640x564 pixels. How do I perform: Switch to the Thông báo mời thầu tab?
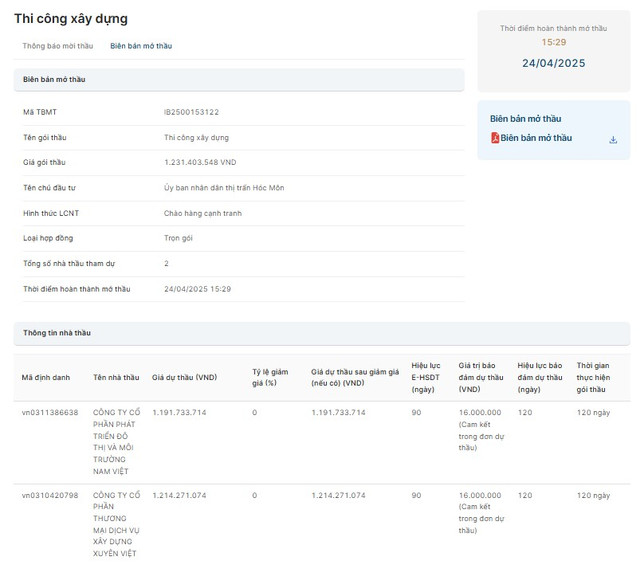click(58, 46)
